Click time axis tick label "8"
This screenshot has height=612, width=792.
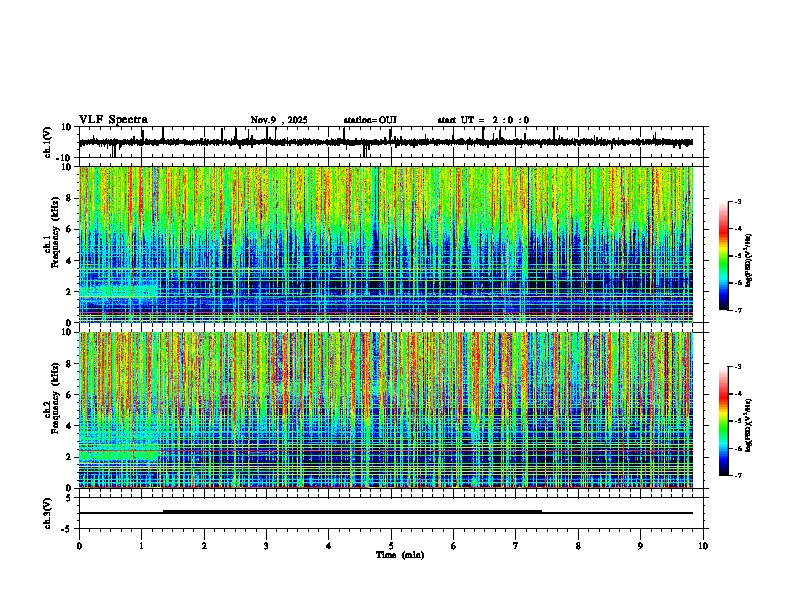578,546
